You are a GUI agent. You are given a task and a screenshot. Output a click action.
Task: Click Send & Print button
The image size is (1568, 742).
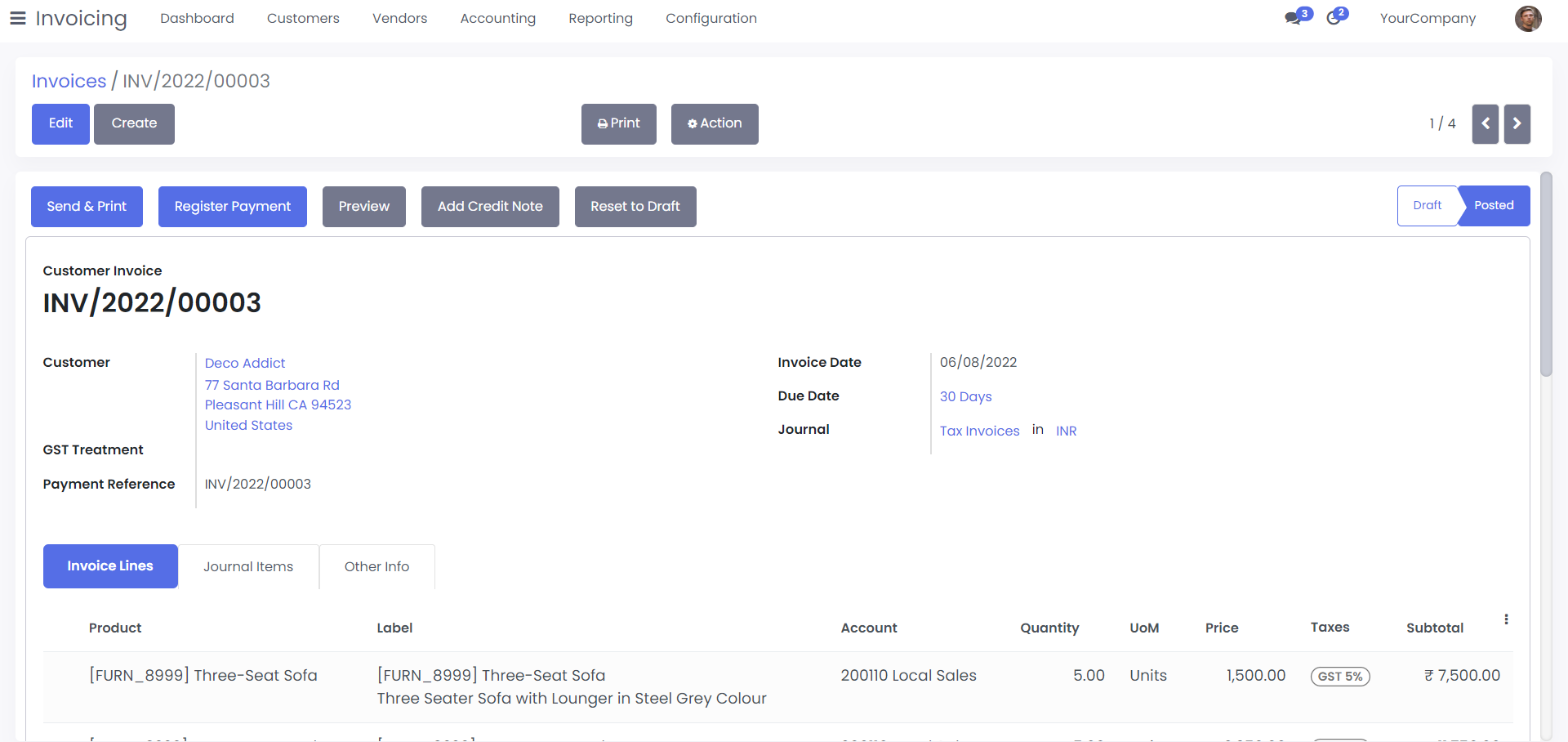[x=87, y=207]
